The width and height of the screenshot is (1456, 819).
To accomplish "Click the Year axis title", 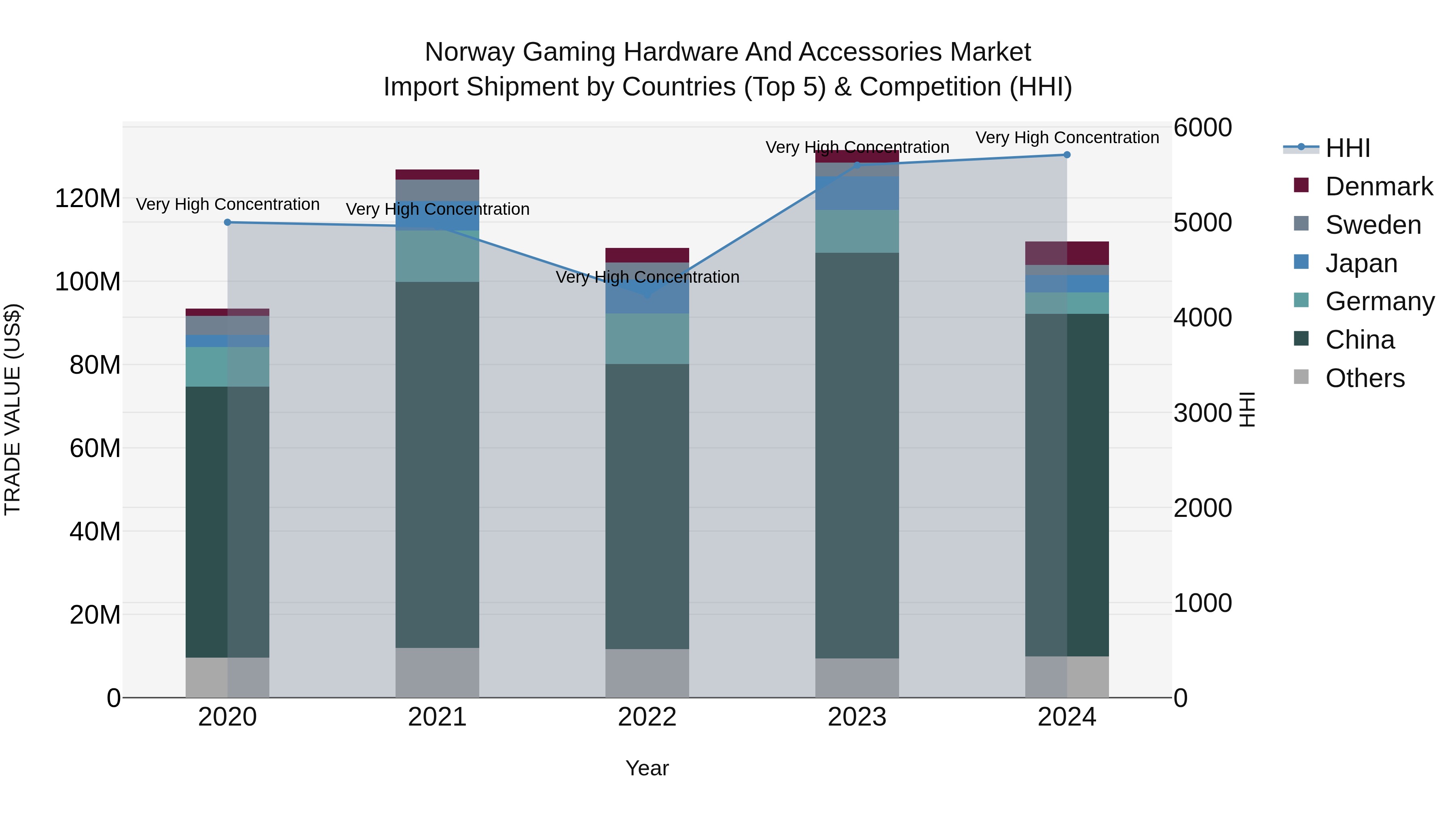I will pos(647,768).
